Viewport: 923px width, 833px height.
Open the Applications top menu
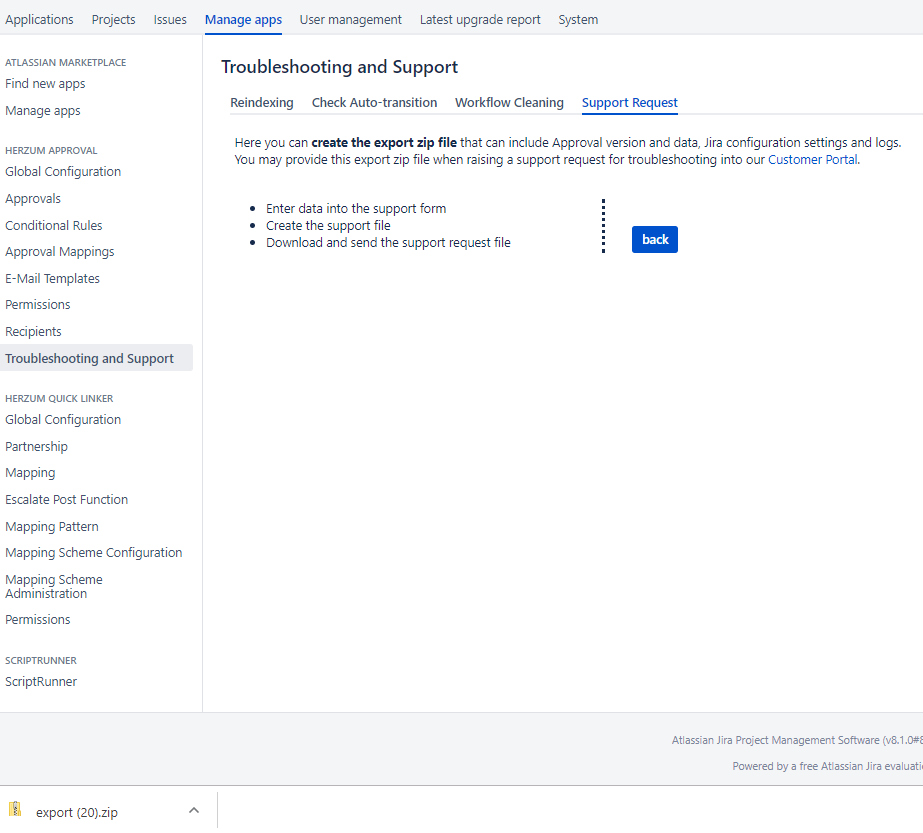click(x=39, y=19)
